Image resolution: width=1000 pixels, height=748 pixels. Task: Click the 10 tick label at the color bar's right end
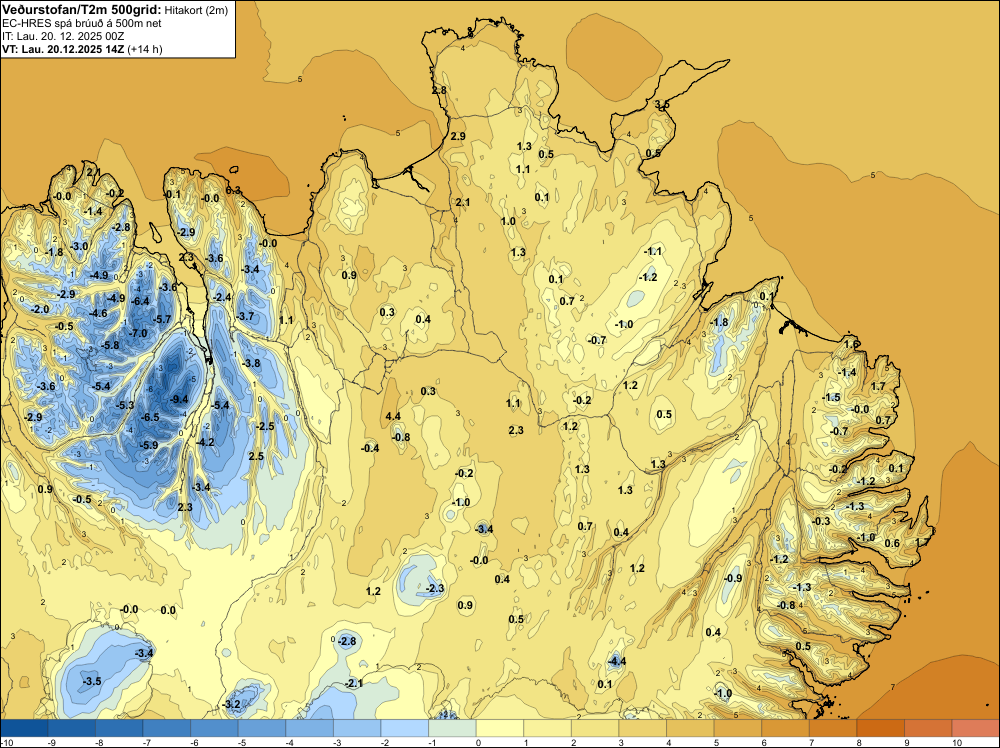pos(957,742)
